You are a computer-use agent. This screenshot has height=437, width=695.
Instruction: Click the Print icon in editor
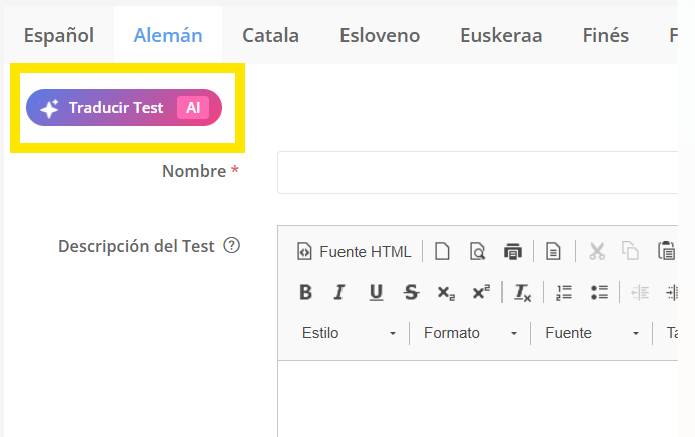(513, 252)
